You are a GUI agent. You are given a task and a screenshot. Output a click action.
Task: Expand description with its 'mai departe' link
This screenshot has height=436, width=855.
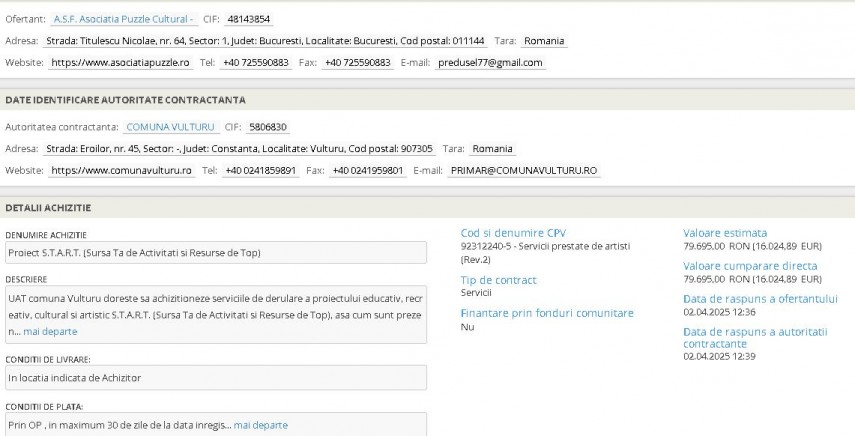coord(50,331)
